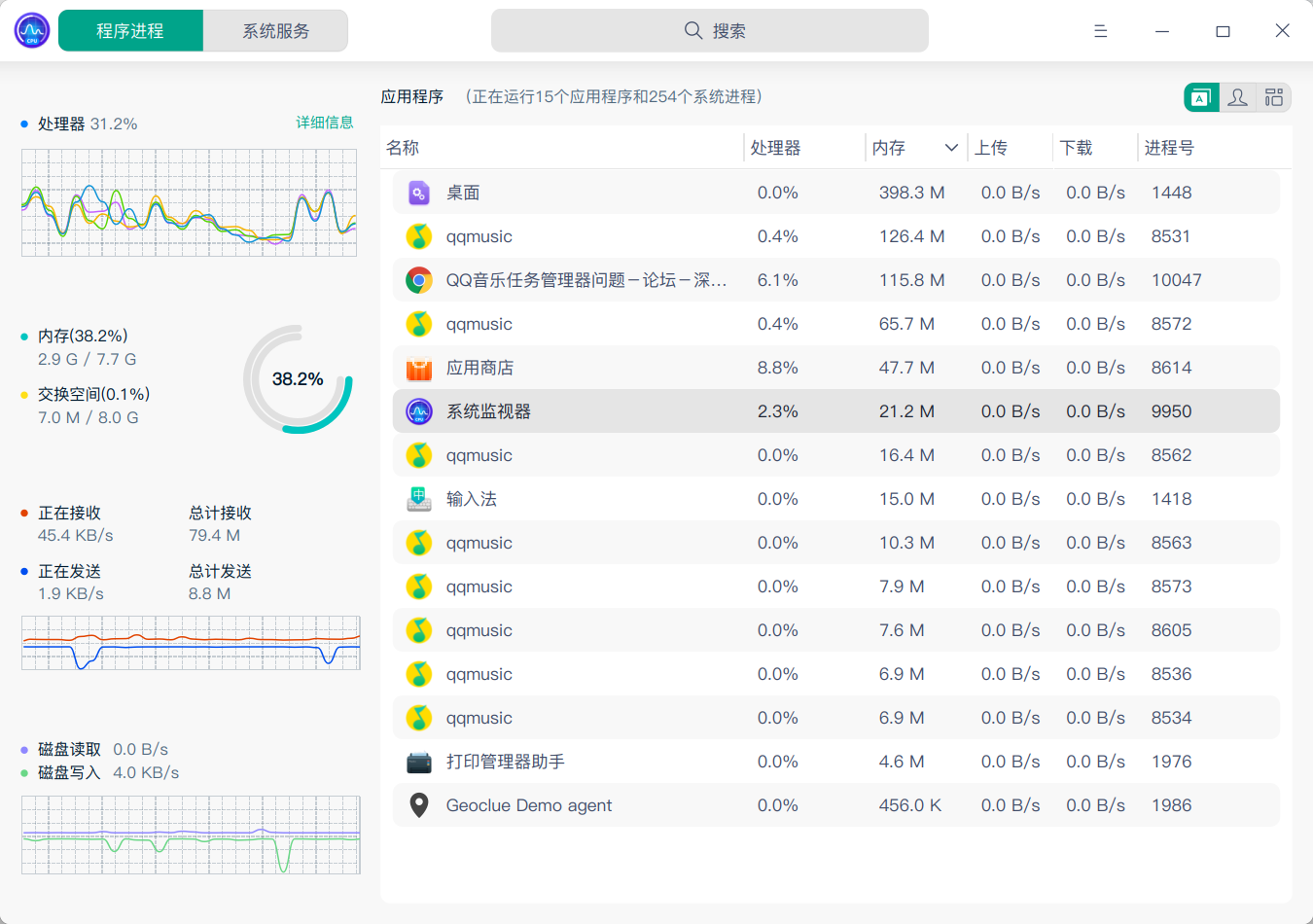Click qqmusic icon for process 8563
1313x924 pixels.
click(x=419, y=543)
